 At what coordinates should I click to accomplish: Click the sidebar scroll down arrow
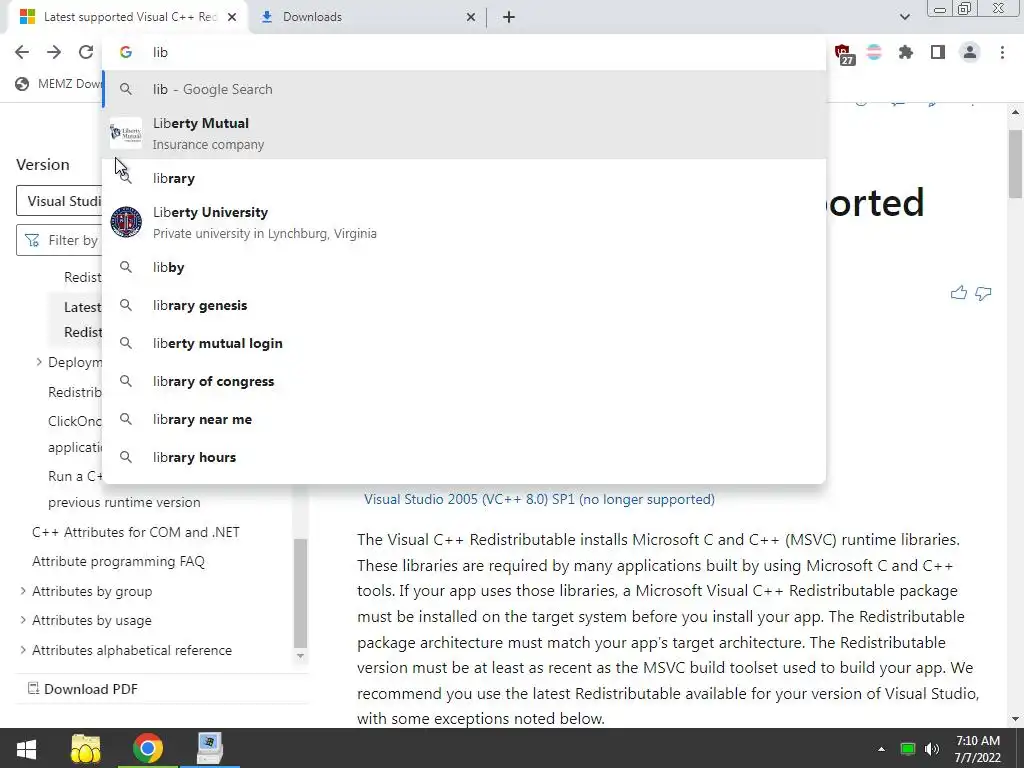click(300, 656)
